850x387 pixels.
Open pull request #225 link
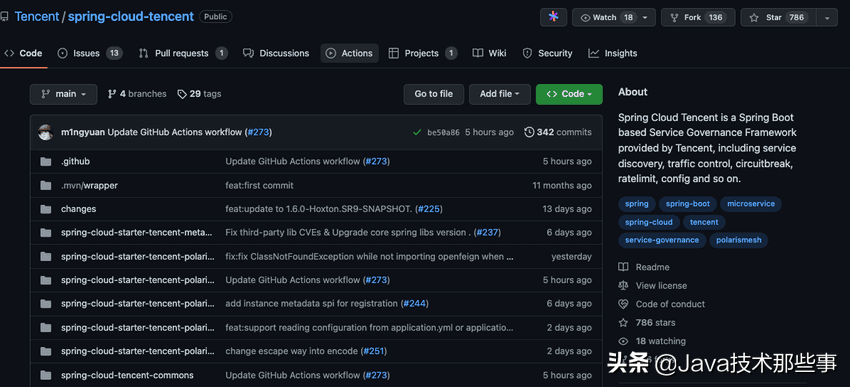[429, 209]
